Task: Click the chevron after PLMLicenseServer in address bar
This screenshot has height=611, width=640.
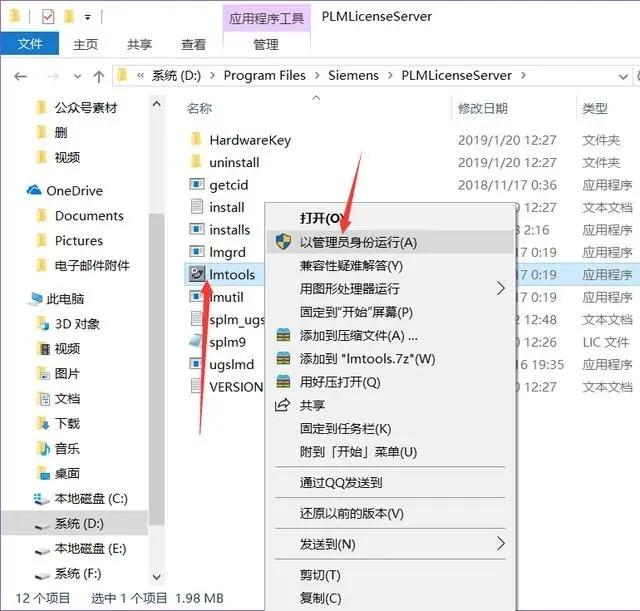Action: (523, 76)
